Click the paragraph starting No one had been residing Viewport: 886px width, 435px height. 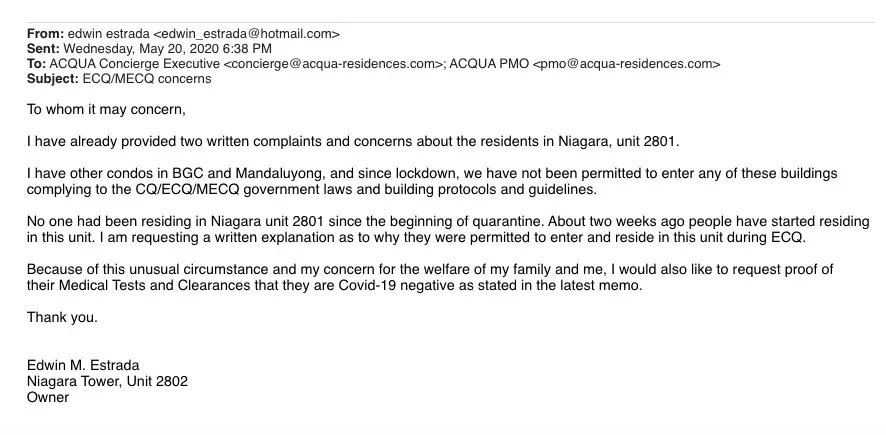448,229
